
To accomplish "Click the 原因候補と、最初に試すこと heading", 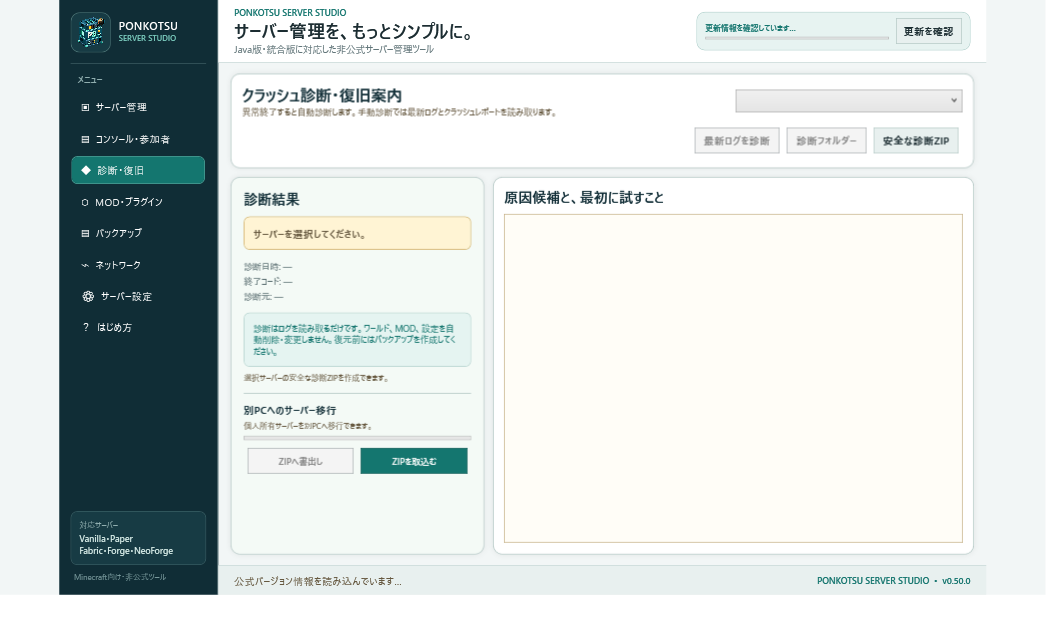I will pyautogui.click(x=584, y=197).
